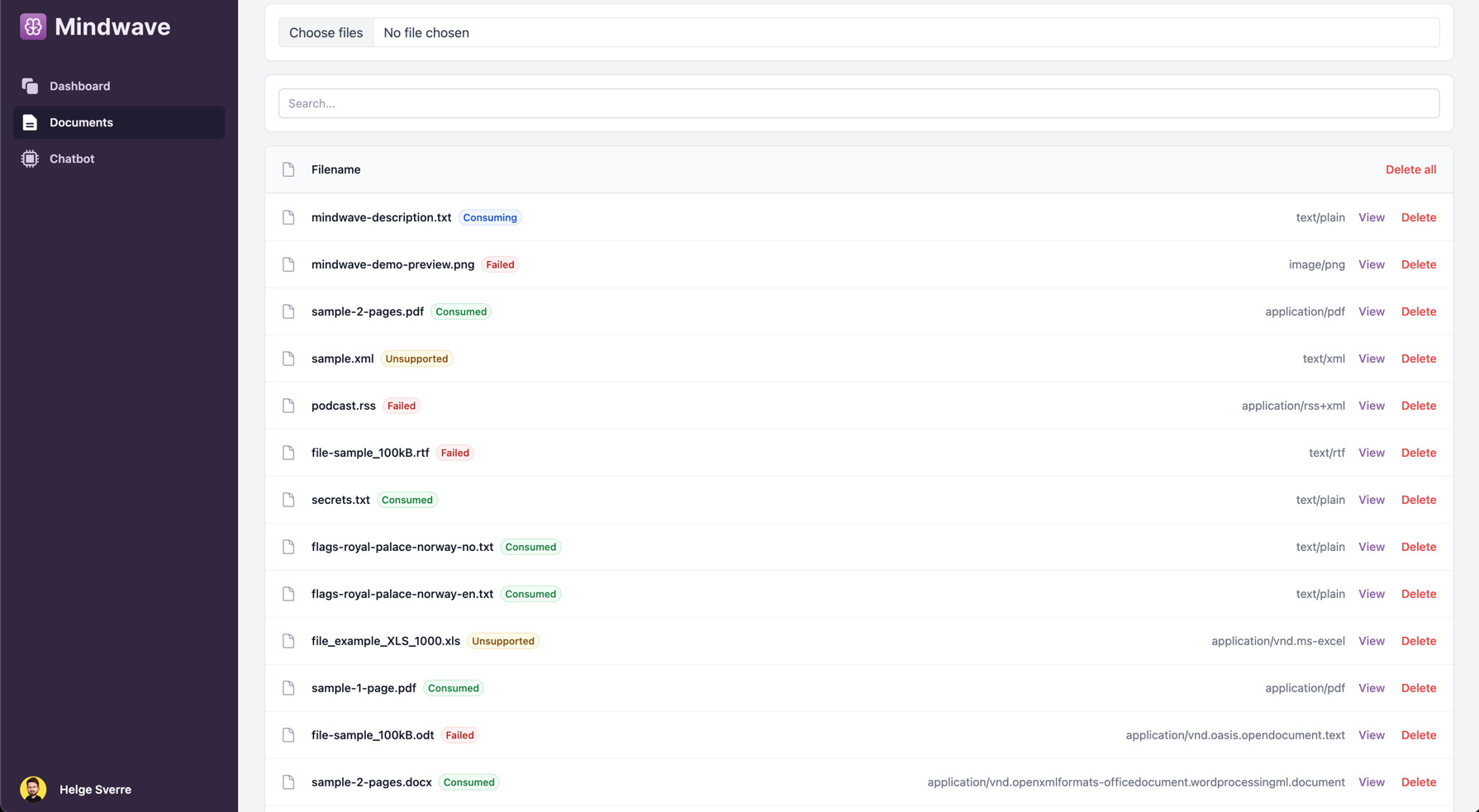Click the file icon beside sample-2-pages.pdf
This screenshot has width=1479, height=812.
[288, 311]
